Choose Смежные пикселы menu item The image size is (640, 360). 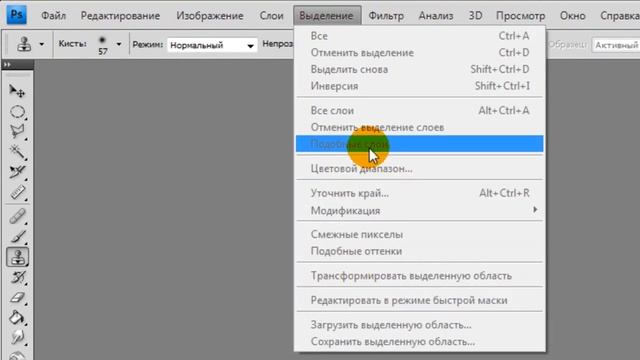point(420,235)
